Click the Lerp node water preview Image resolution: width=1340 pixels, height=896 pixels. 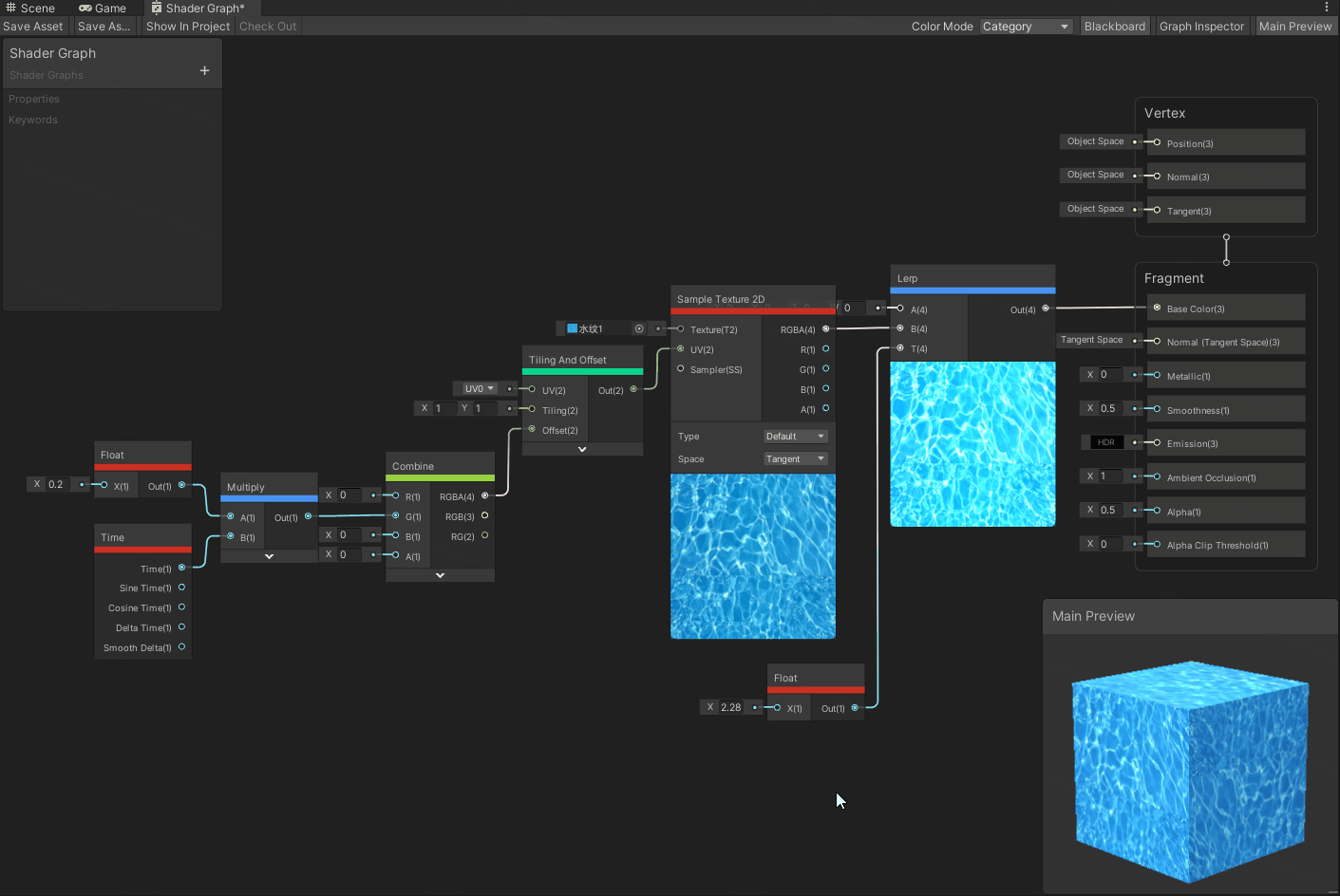(x=972, y=444)
